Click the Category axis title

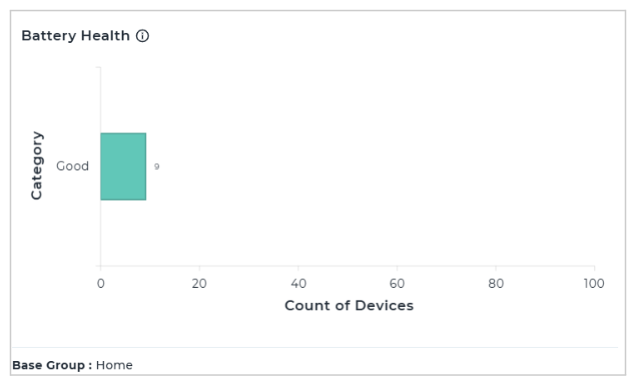(x=37, y=165)
